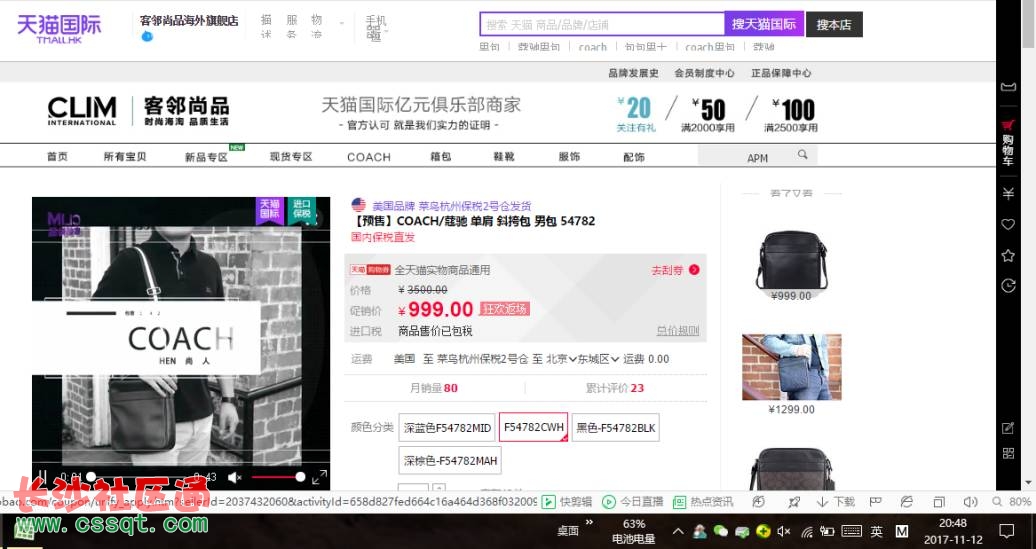The width and height of the screenshot is (1036, 549).
Task: Open WeChat from the system tray
Action: 721,531
